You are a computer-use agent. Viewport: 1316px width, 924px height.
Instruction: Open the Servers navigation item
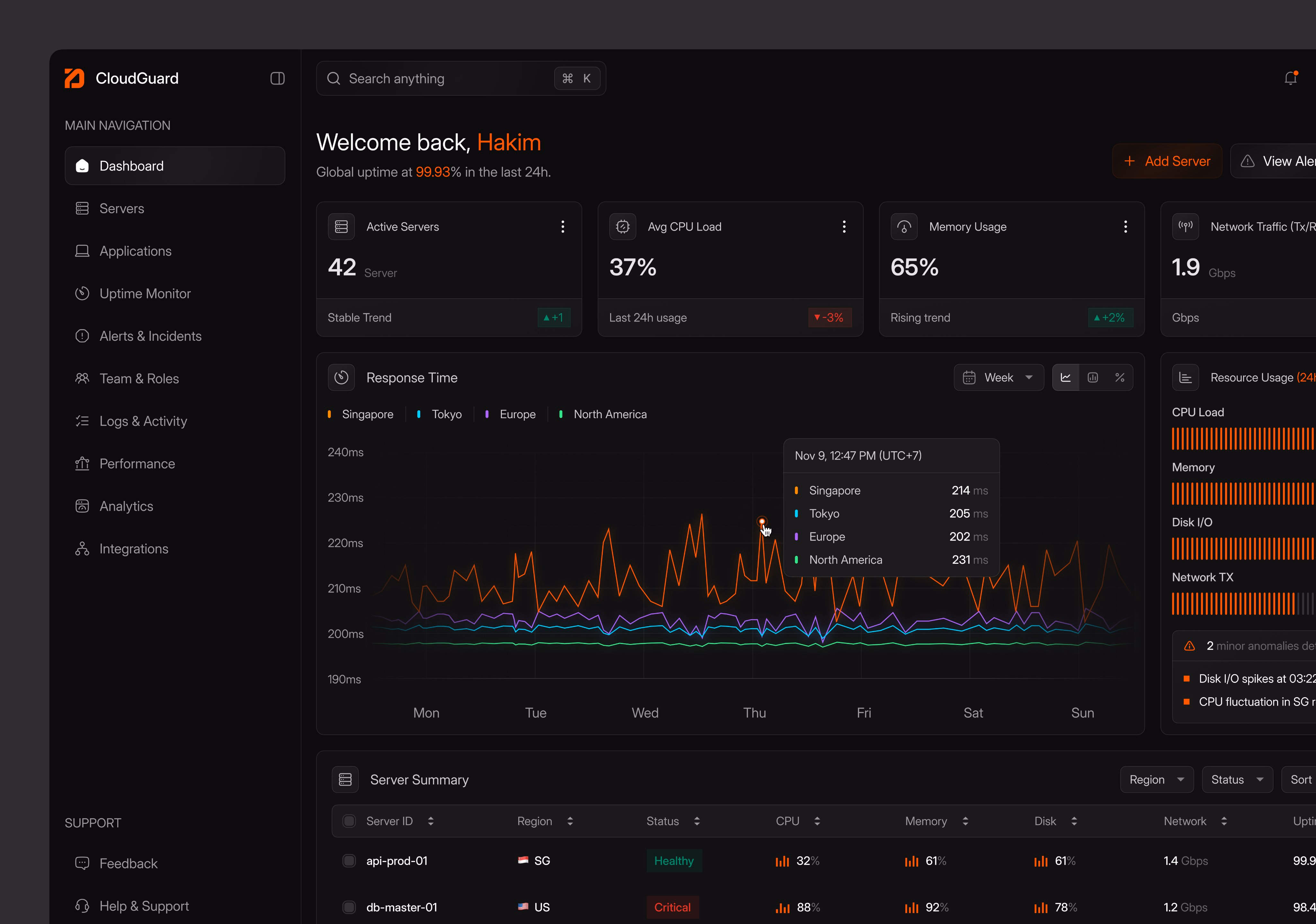tap(175, 208)
